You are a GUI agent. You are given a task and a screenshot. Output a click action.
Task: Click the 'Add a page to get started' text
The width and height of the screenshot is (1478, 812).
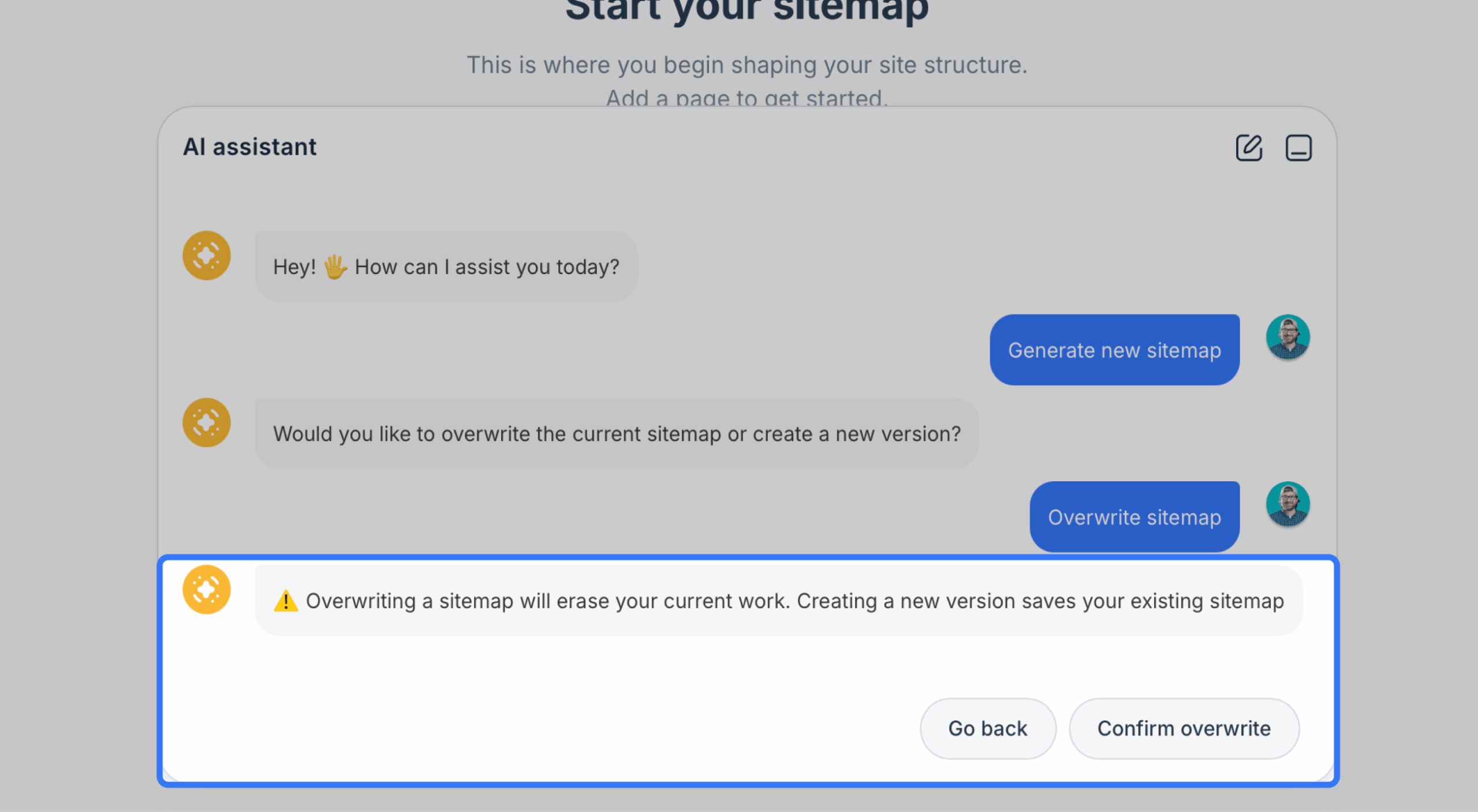click(x=747, y=98)
